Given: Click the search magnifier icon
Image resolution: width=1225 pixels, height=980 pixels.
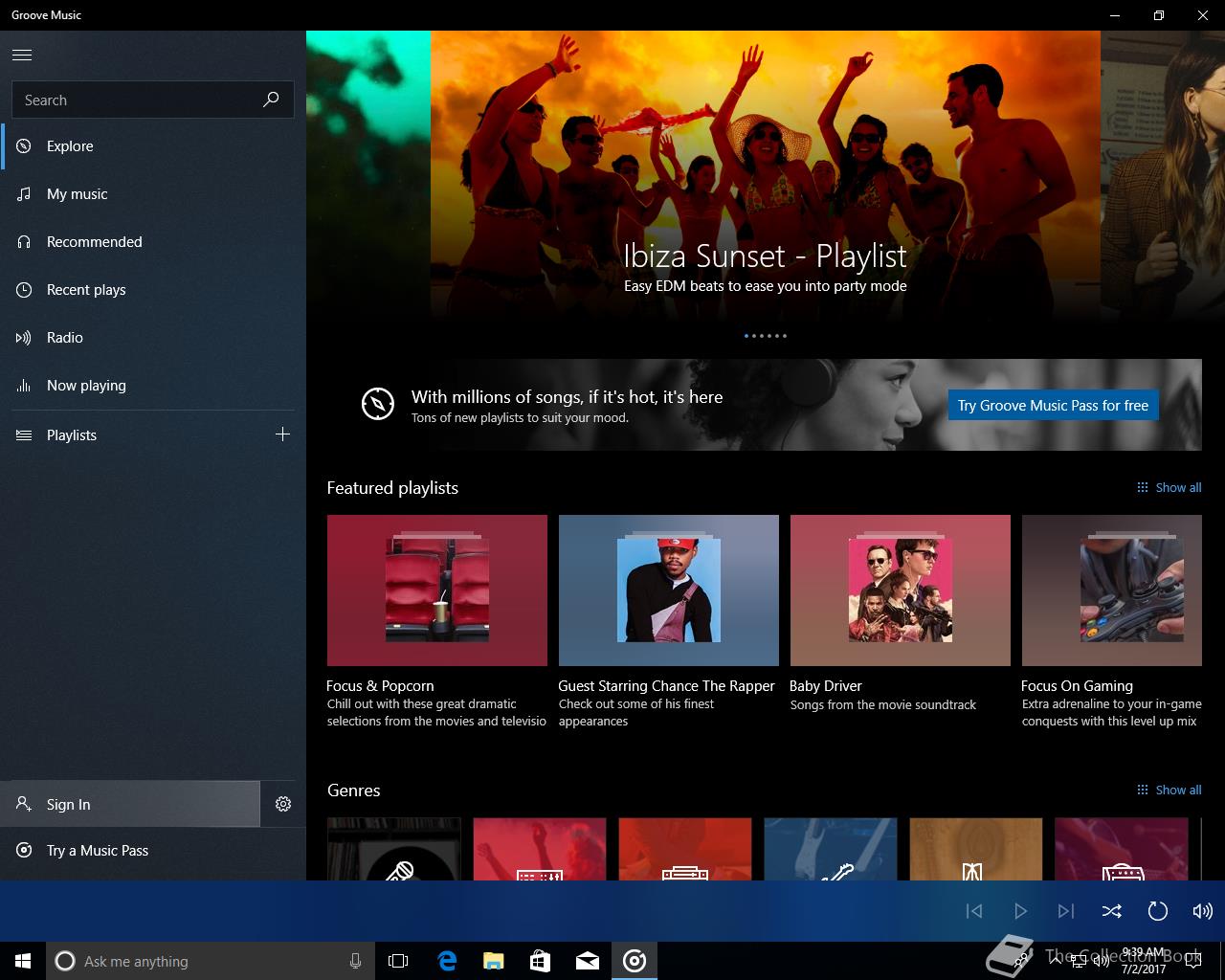Looking at the screenshot, I should tap(271, 100).
